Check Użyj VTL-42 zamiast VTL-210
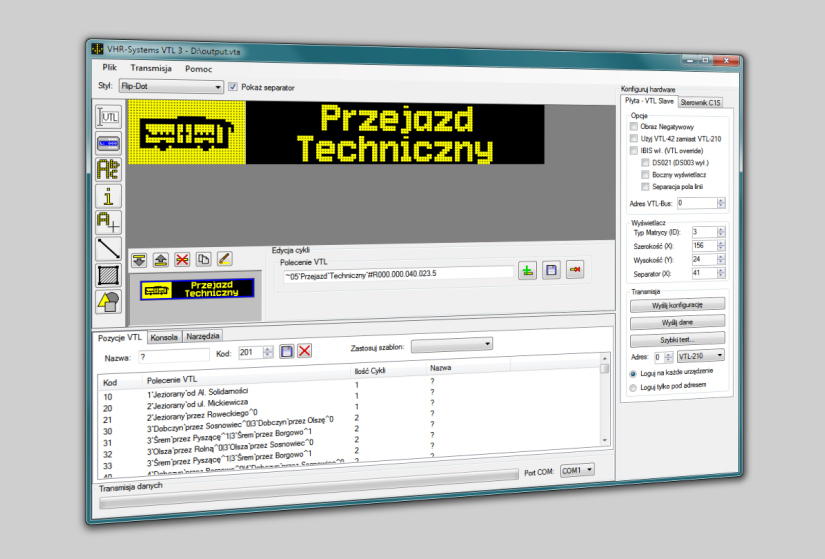 click(x=634, y=138)
